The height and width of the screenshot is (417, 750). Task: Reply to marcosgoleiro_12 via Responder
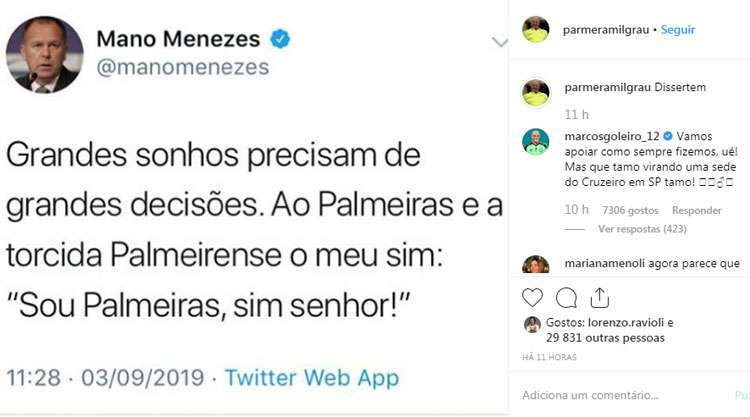[x=696, y=211]
